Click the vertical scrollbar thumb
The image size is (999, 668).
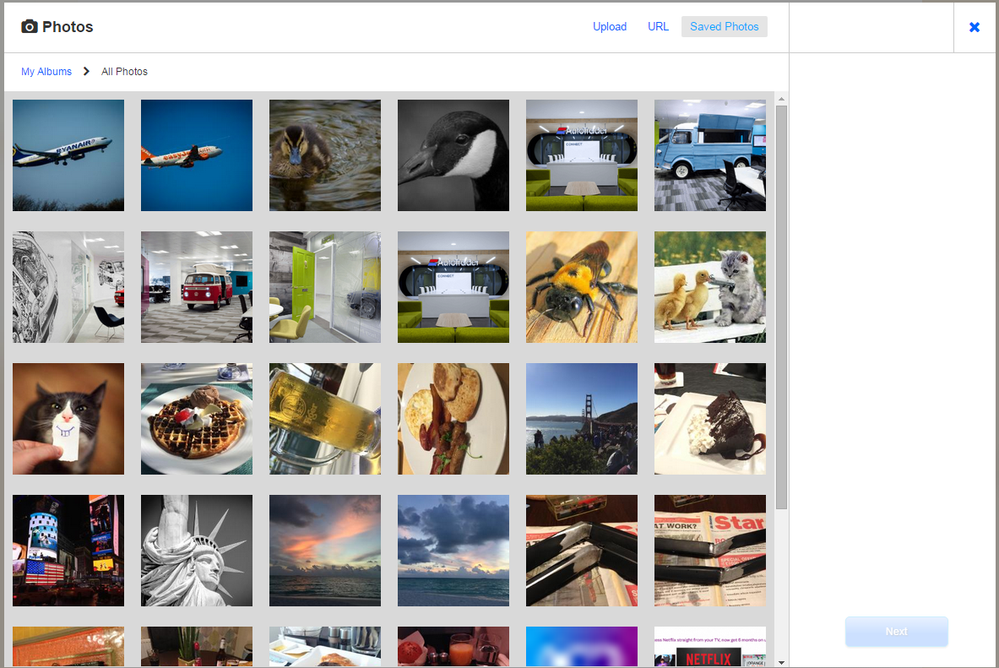[x=781, y=307]
